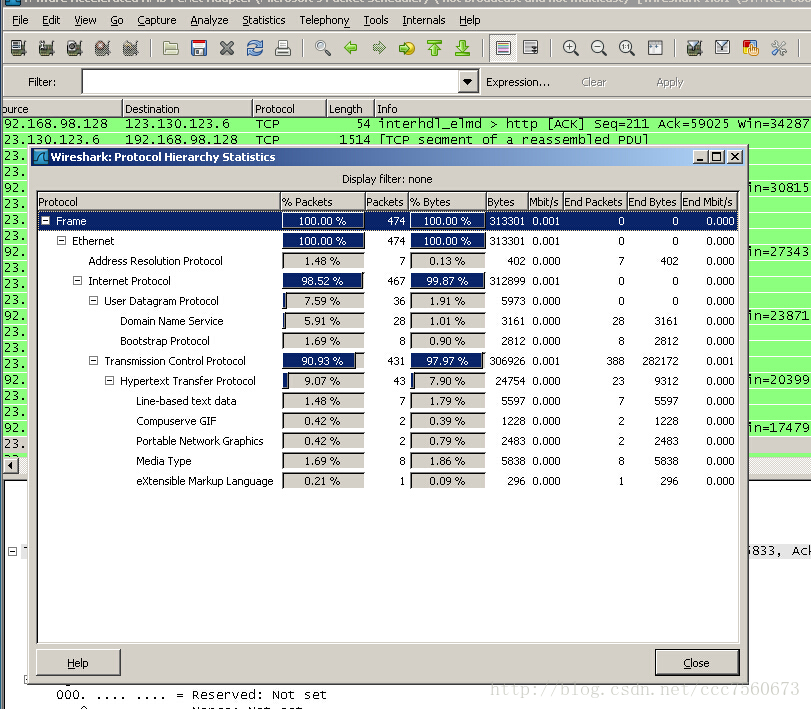Collapse the Hypertext Transfer Protocol node

click(x=110, y=381)
